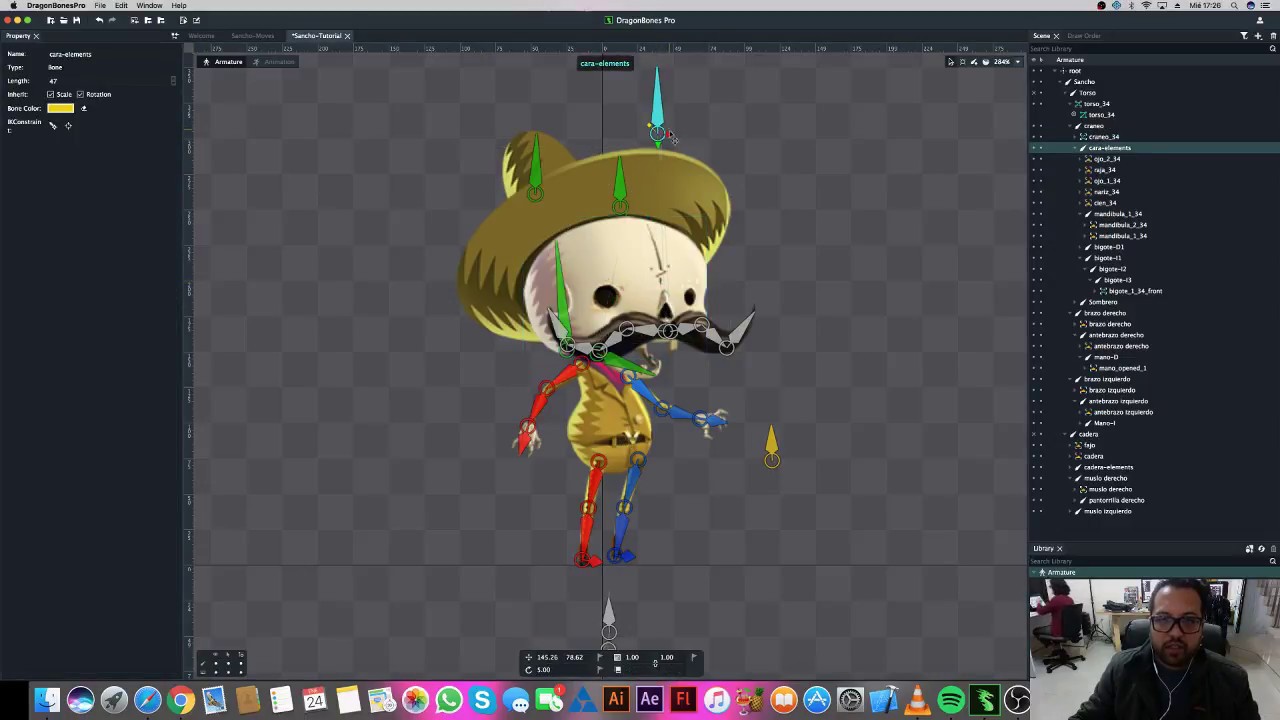
Task: Switch to Animation mode button
Action: pyautogui.click(x=273, y=62)
